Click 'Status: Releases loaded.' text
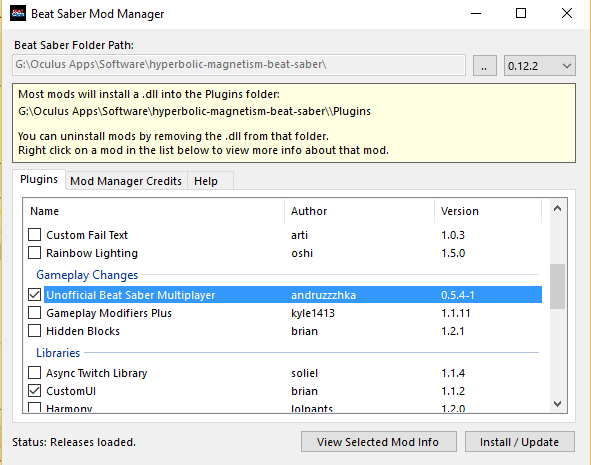 [x=74, y=442]
